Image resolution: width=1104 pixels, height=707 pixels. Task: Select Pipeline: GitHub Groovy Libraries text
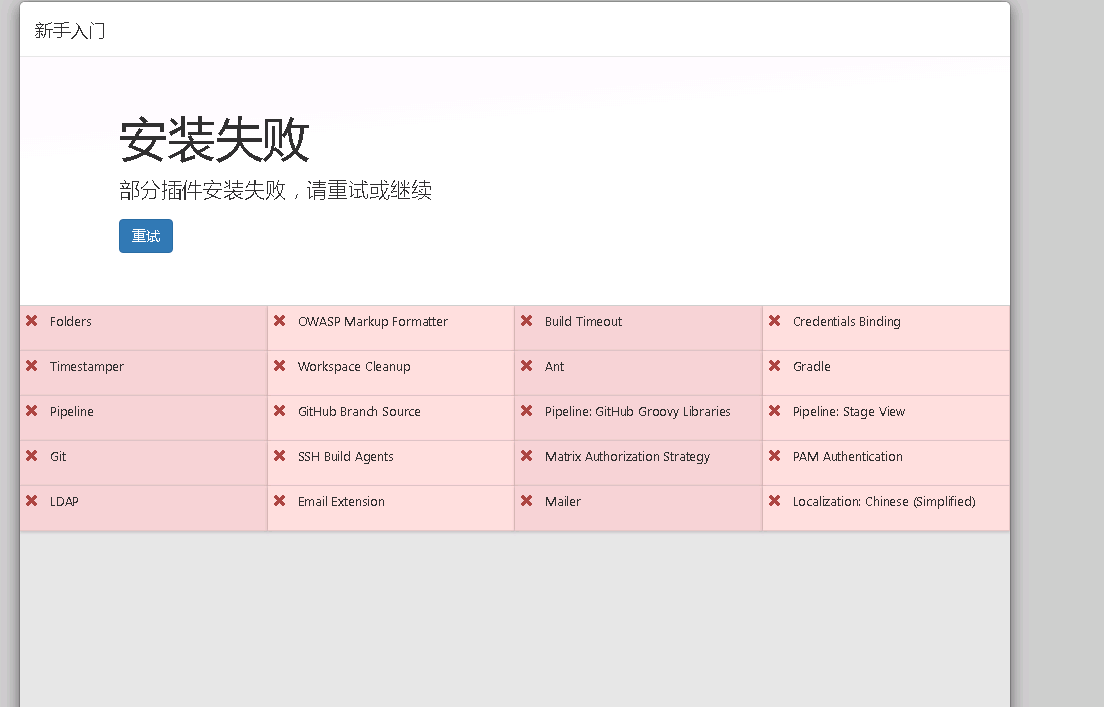[x=637, y=412]
